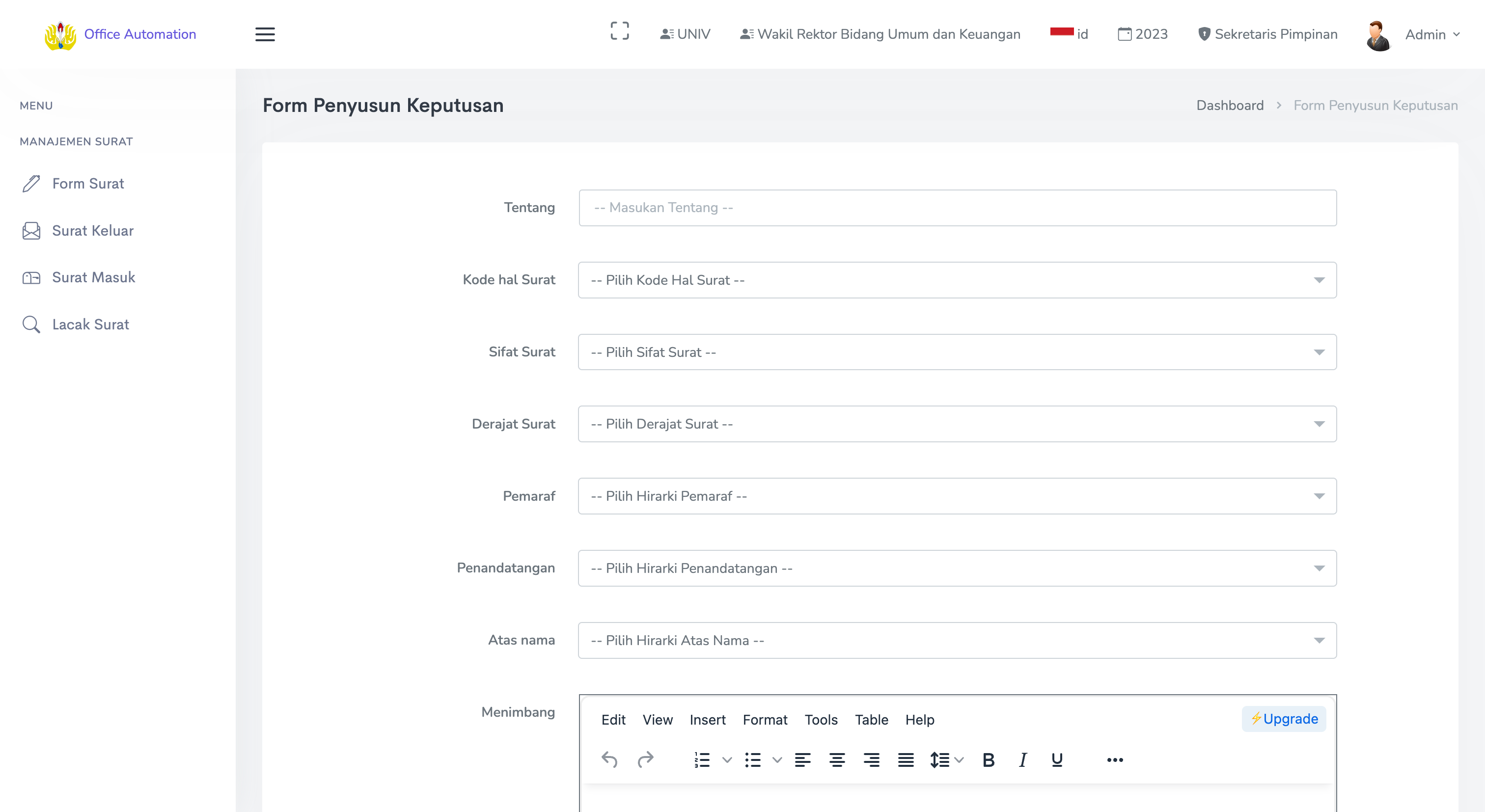This screenshot has height=812, width=1485.
Task: Click the Tentang input field
Action: click(957, 208)
